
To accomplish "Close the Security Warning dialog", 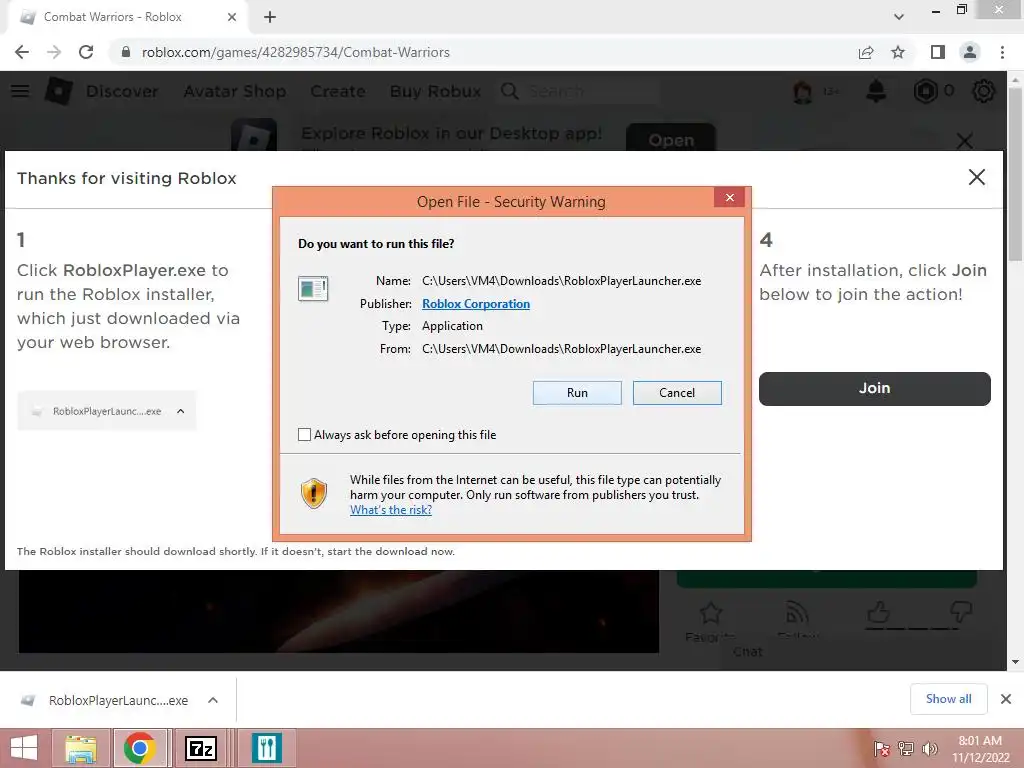I will 729,197.
